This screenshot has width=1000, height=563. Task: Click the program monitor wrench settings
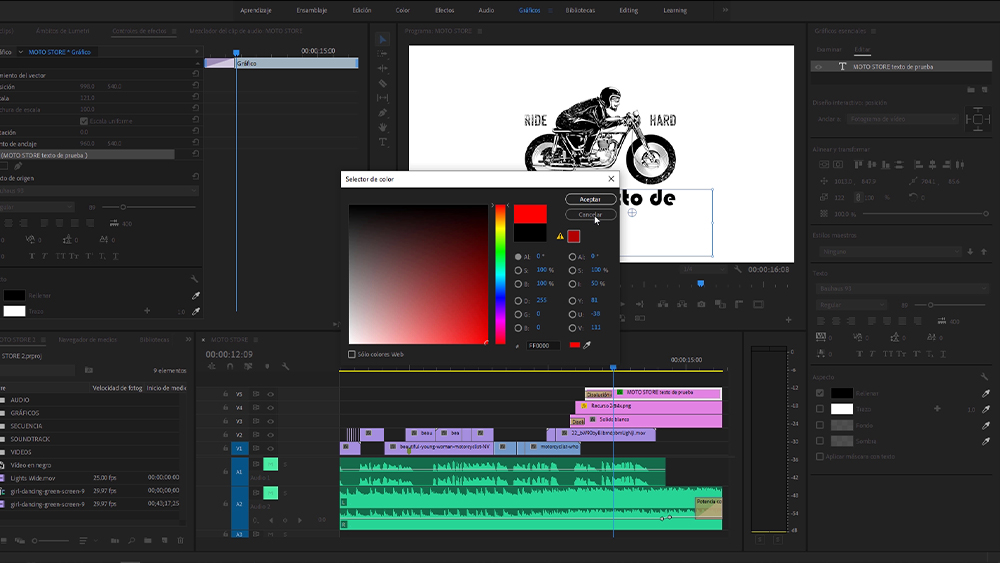(738, 269)
